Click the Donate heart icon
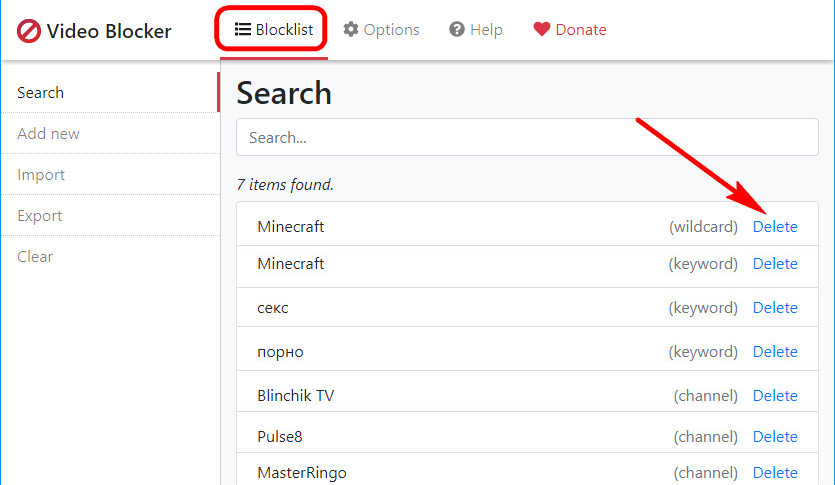Image resolution: width=835 pixels, height=485 pixels. (542, 29)
